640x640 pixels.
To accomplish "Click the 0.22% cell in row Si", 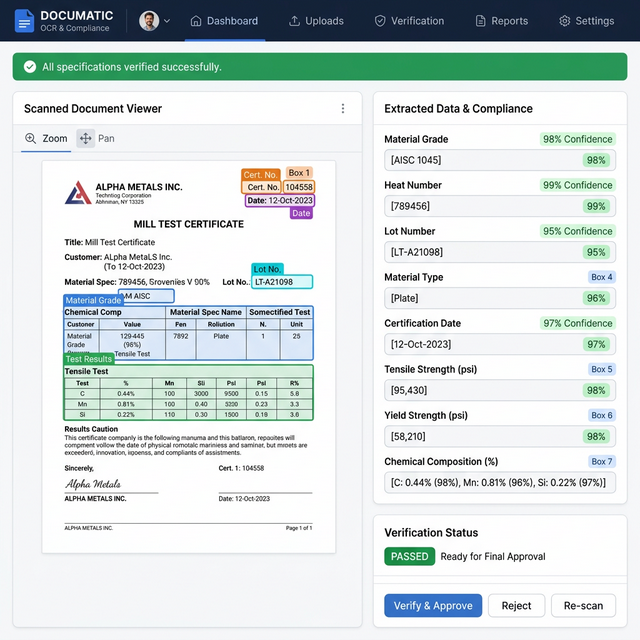I will tap(126, 415).
